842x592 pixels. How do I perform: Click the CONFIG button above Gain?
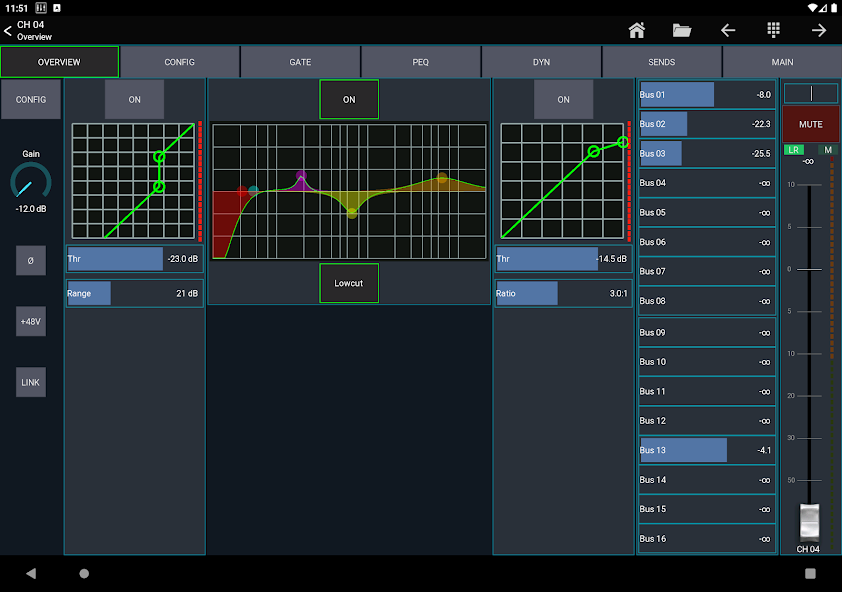(31, 99)
